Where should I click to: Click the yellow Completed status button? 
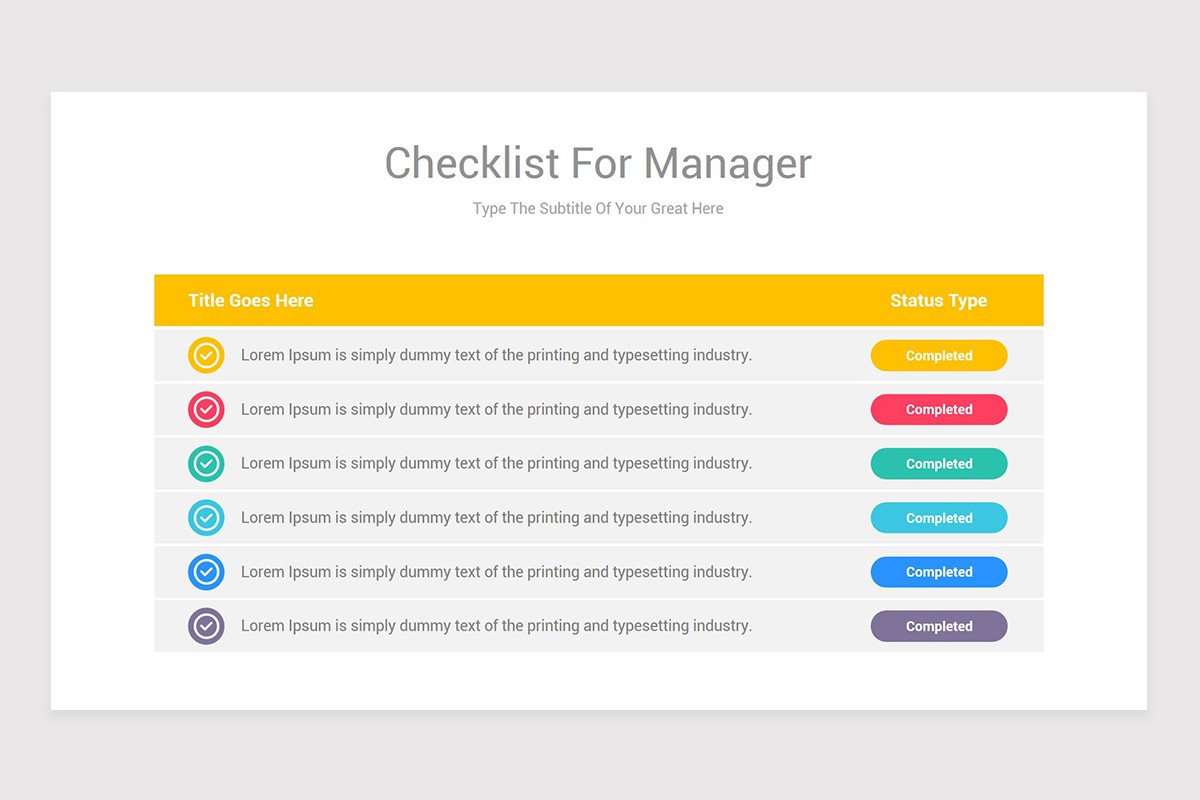[938, 355]
